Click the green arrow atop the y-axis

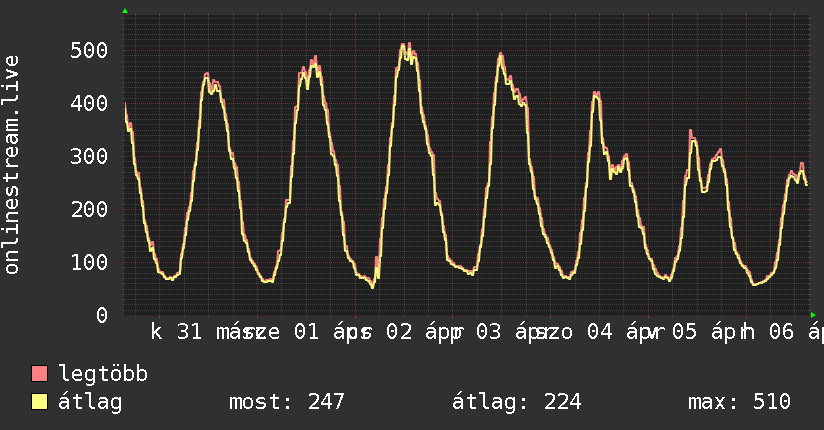pos(124,11)
